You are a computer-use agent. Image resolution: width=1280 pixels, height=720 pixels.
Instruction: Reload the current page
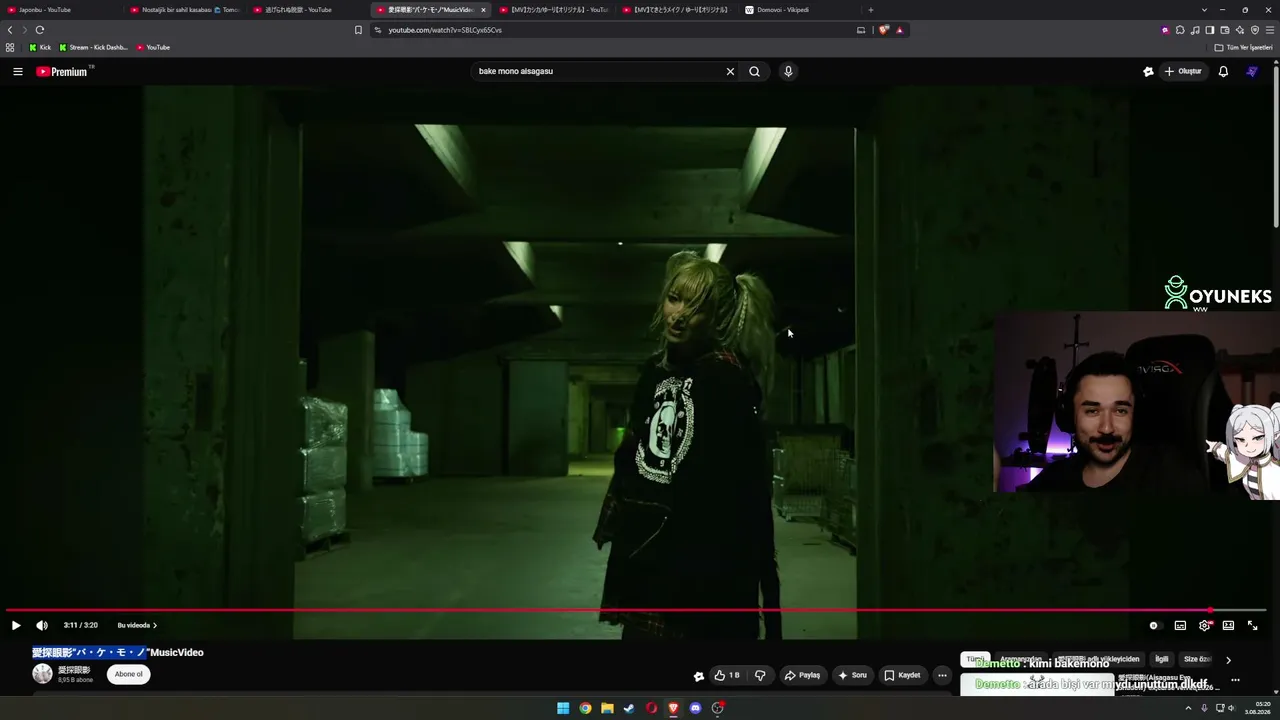coord(40,30)
